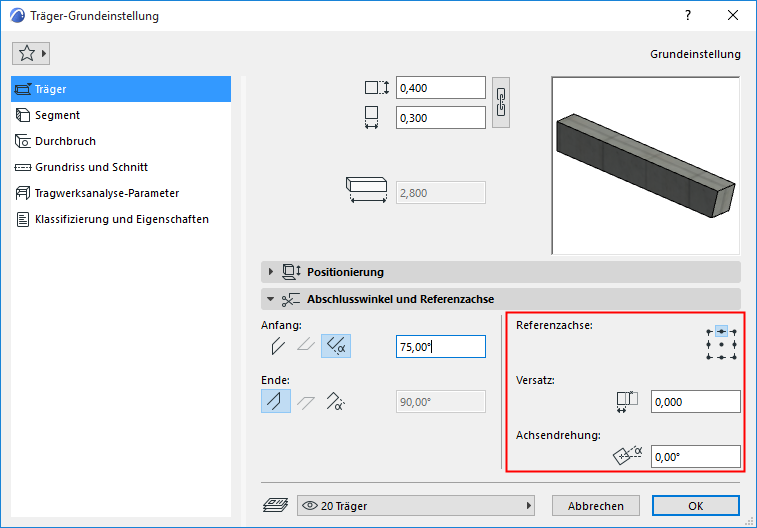This screenshot has width=757, height=528.
Task: Toggle the chain link between dimensions
Action: tap(501, 102)
